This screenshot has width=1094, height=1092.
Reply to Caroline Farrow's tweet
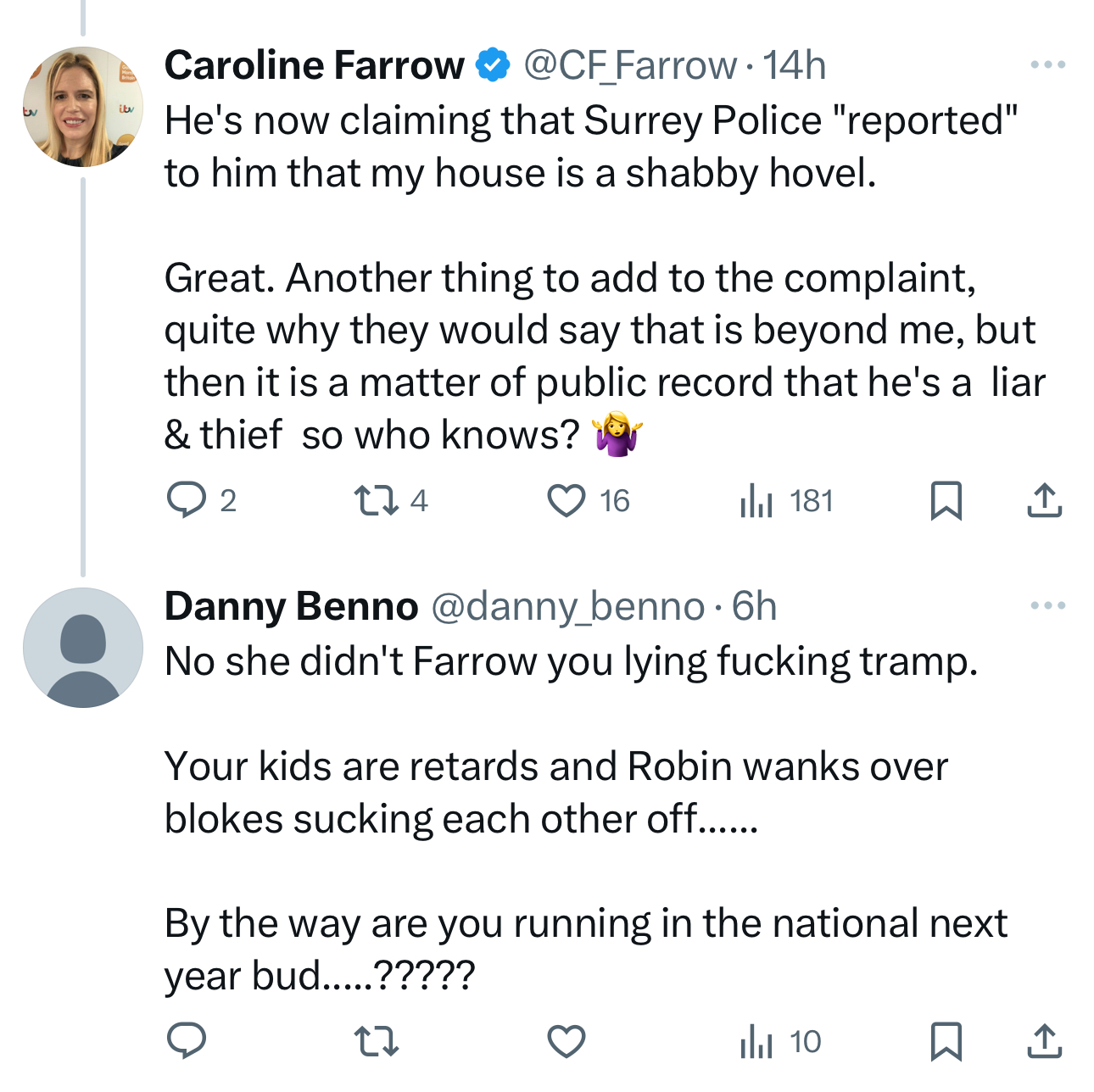coord(187,500)
